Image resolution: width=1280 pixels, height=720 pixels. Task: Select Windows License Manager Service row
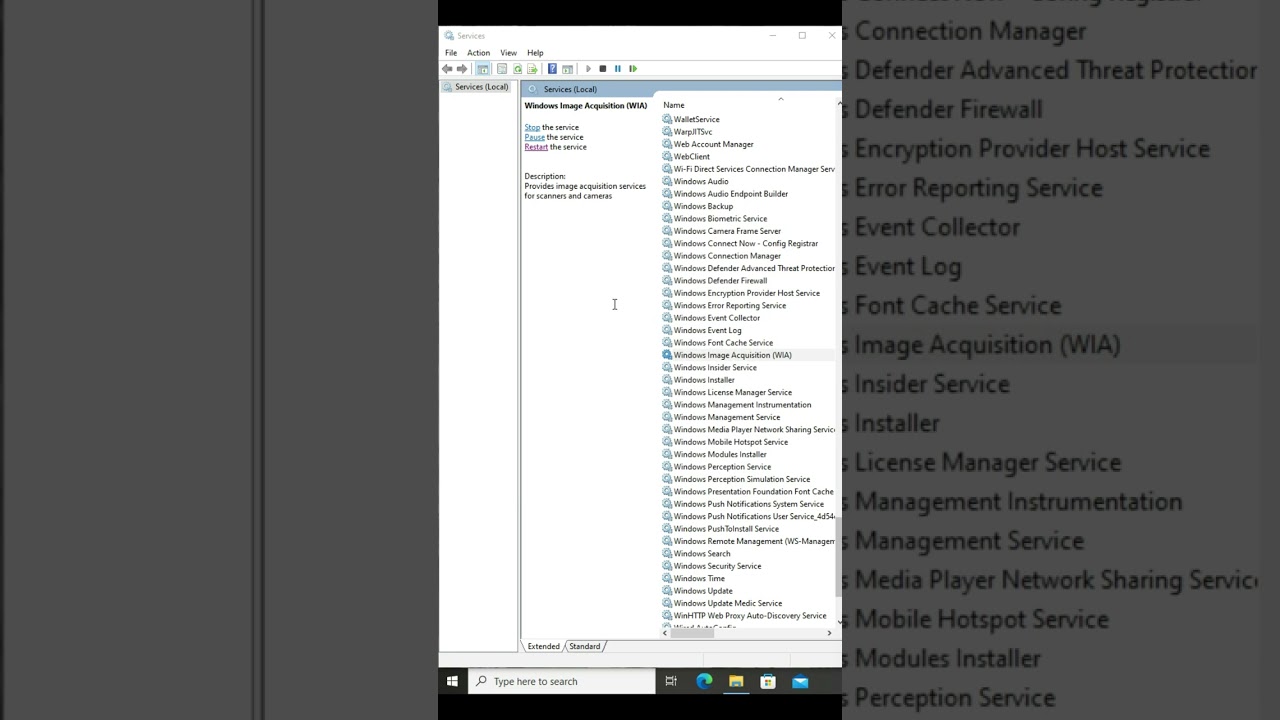pos(732,392)
